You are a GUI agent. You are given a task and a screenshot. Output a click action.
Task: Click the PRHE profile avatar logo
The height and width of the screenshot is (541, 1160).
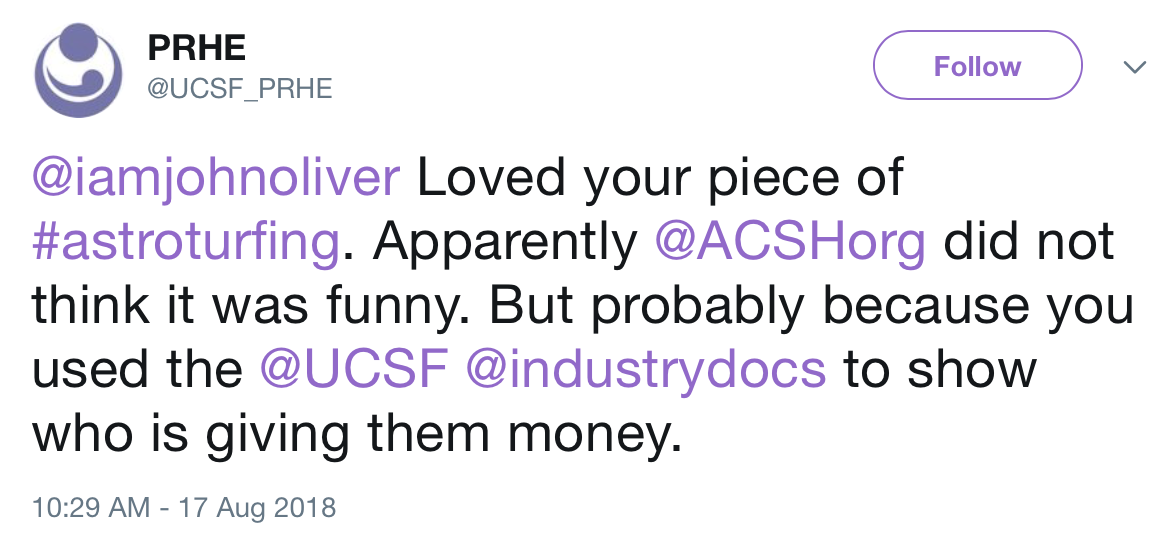77,73
